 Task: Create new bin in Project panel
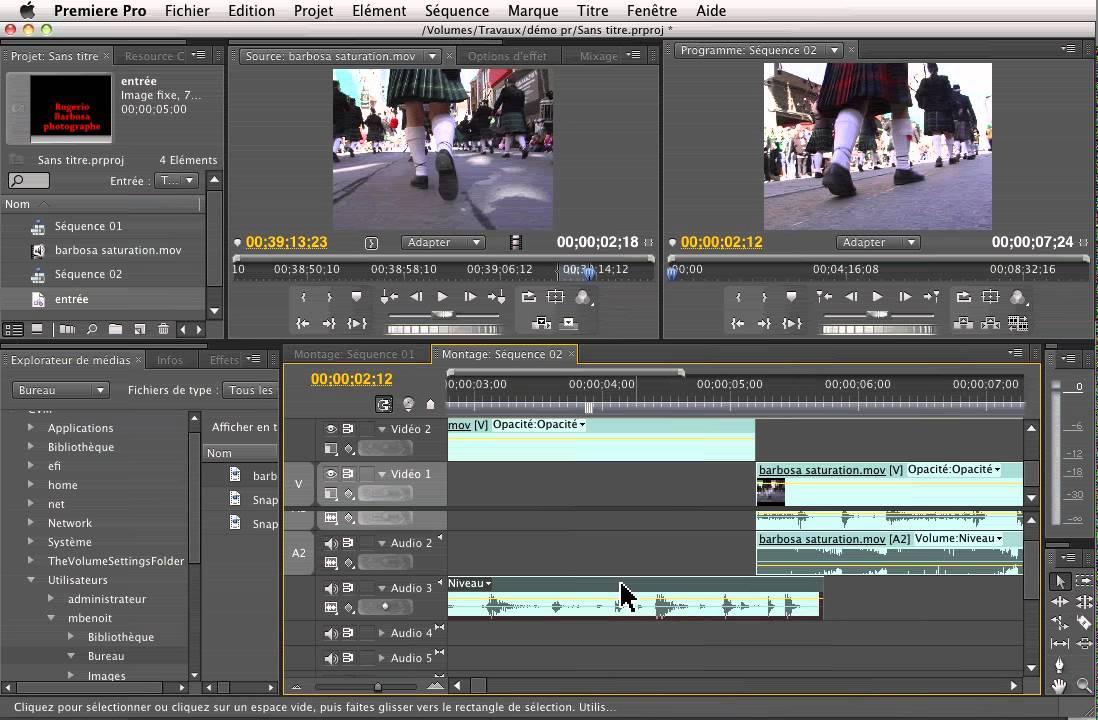coord(116,329)
